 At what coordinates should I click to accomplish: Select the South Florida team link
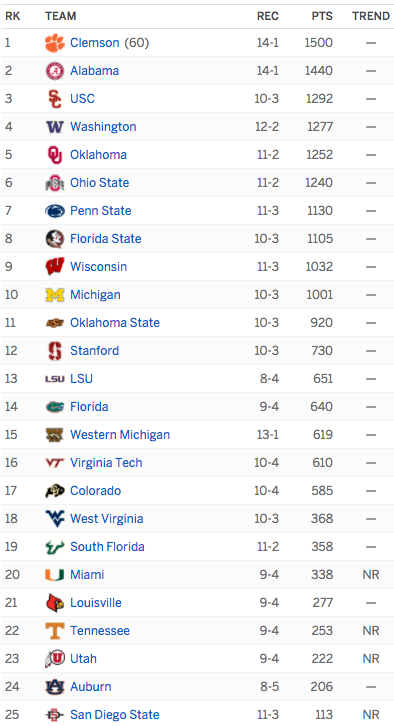click(x=107, y=547)
